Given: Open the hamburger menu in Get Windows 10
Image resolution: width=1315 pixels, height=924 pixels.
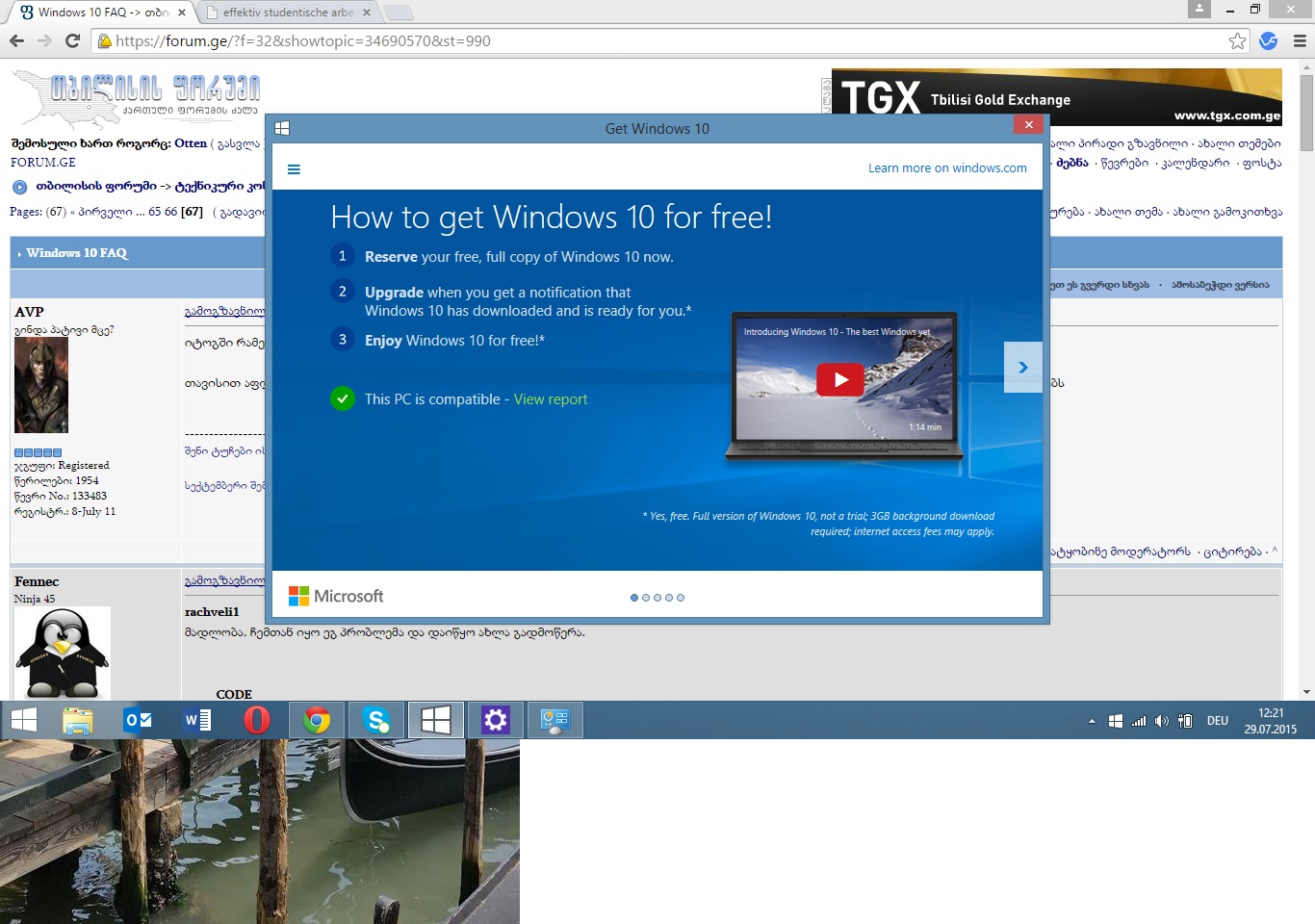Looking at the screenshot, I should click(294, 169).
